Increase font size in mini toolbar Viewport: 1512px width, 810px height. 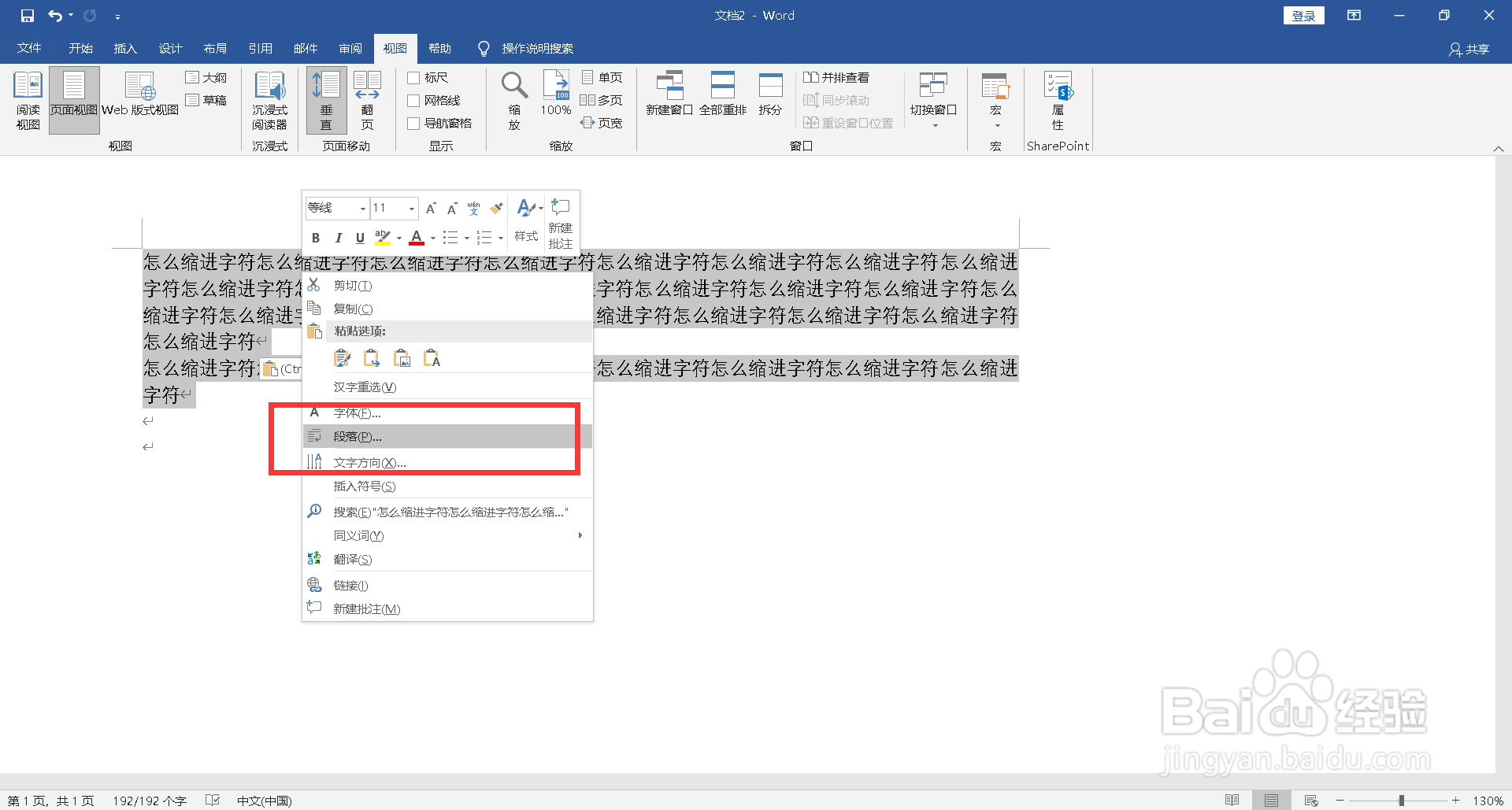pyautogui.click(x=431, y=209)
